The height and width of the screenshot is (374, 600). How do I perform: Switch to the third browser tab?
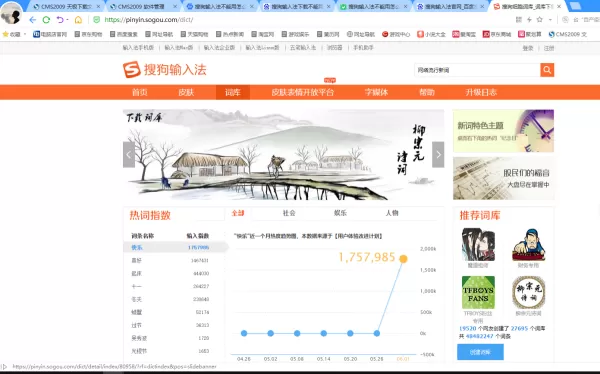tap(220, 7)
